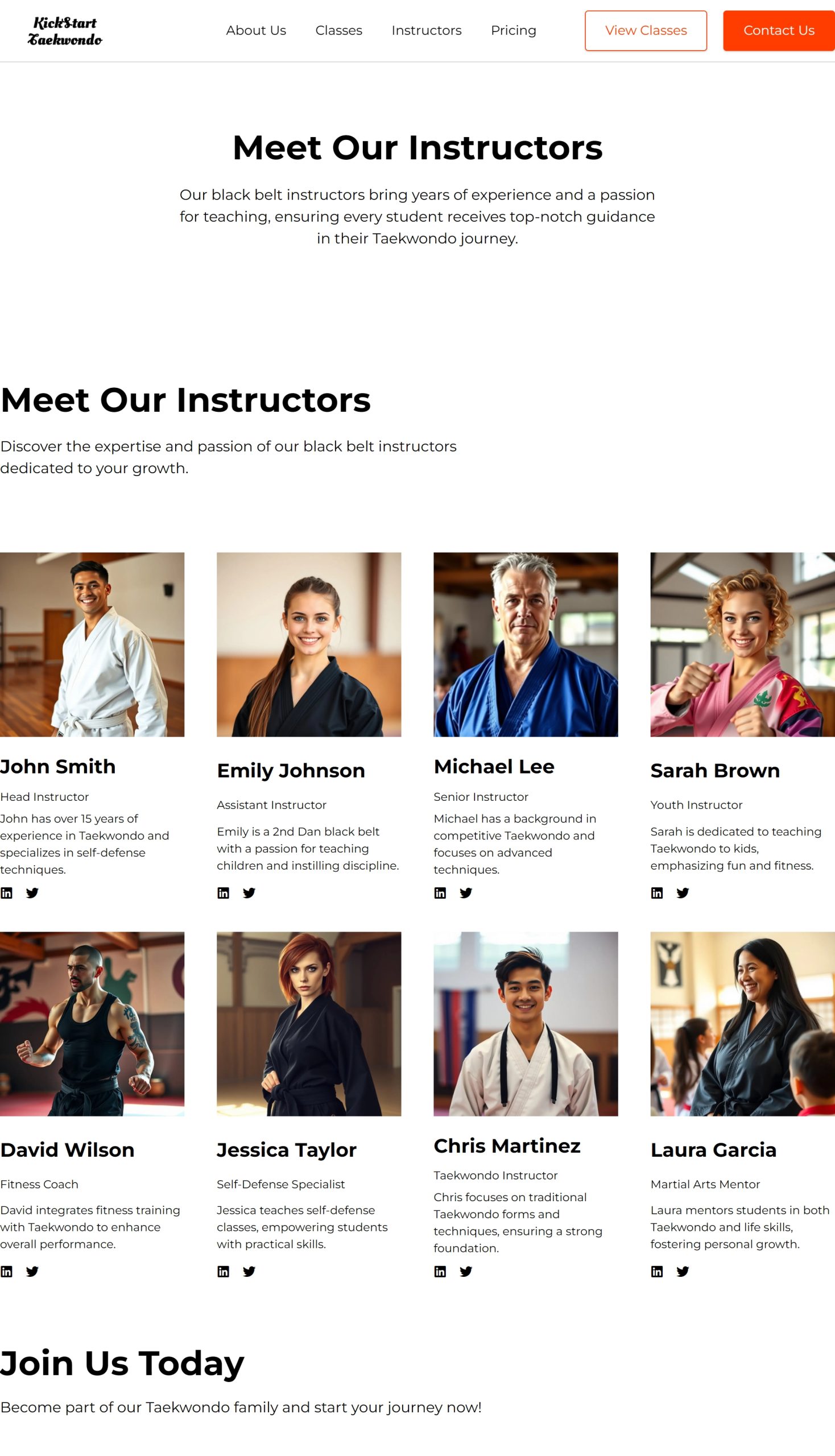This screenshot has width=835, height=1456.
Task: Open David Wilson's Twitter icon
Action: (32, 1272)
